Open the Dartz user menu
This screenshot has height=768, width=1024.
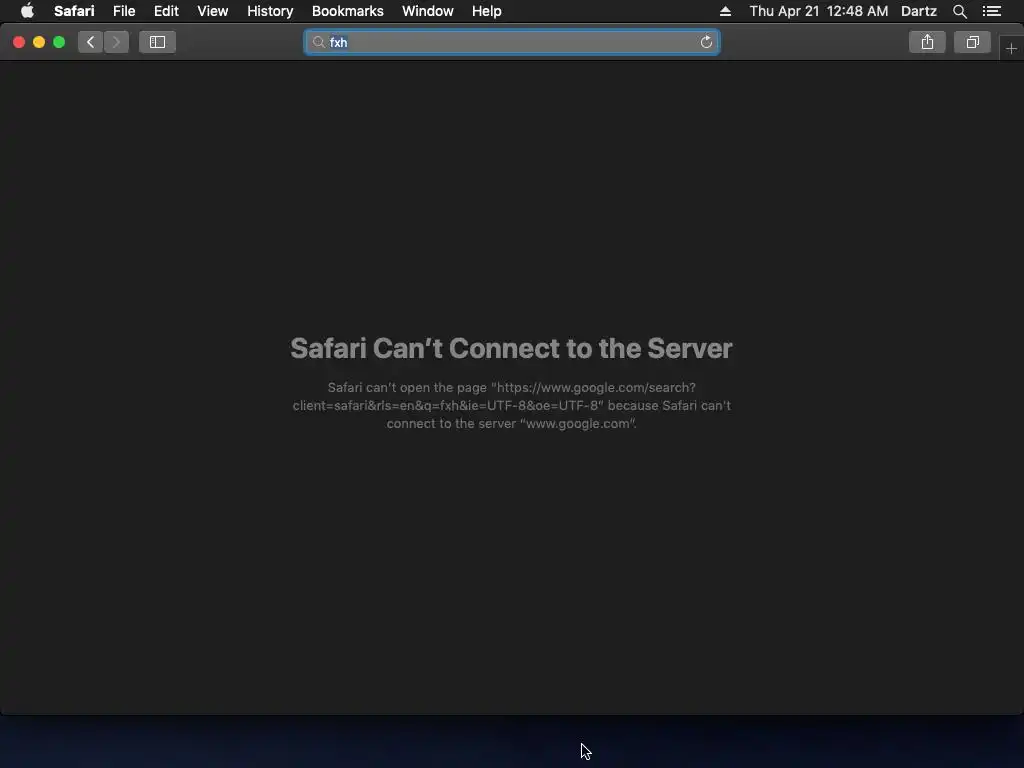918,11
